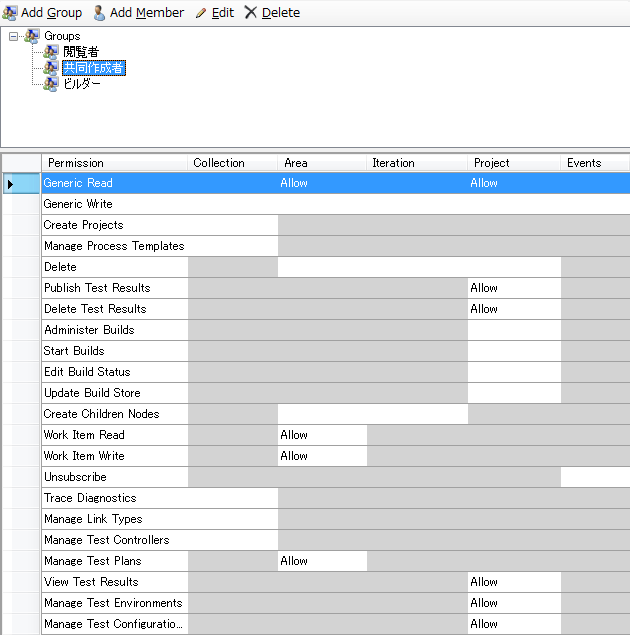Viewport: 630px width, 635px height.
Task: Click the Delete X icon
Action: (x=251, y=12)
